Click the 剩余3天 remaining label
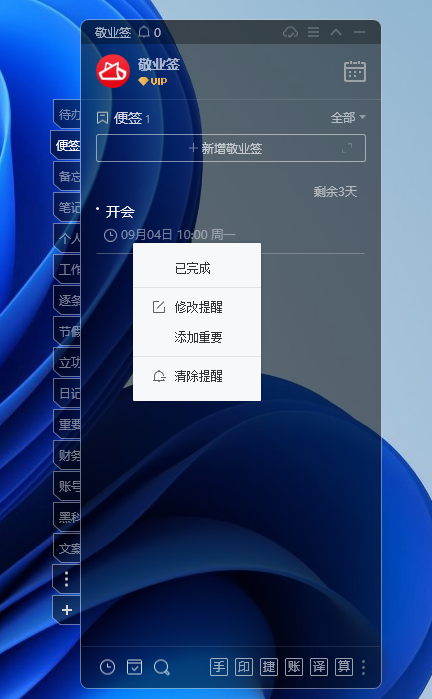 (335, 192)
